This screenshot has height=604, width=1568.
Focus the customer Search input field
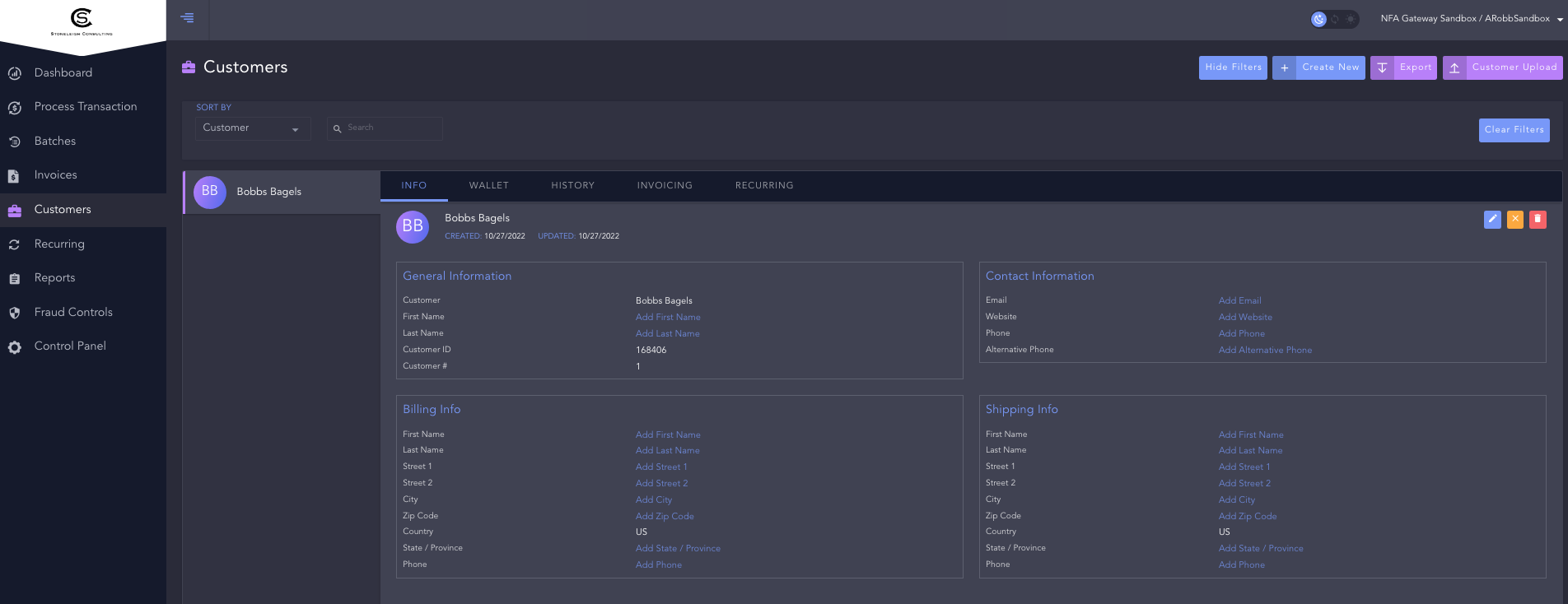(385, 128)
